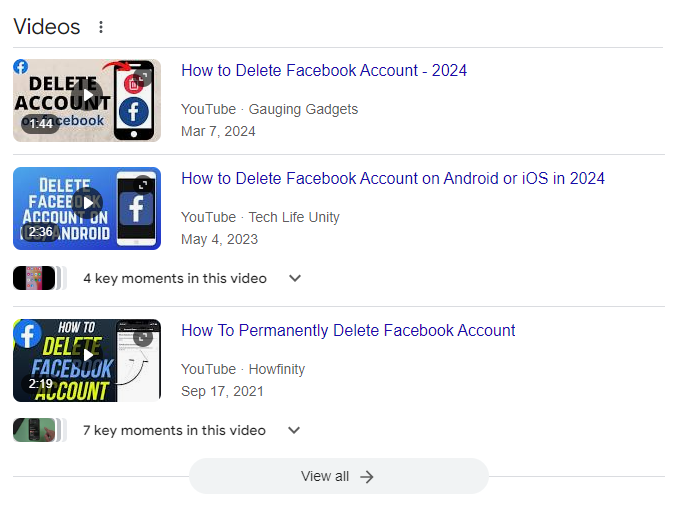Click expand icon on first video thumbnail

pos(143,77)
